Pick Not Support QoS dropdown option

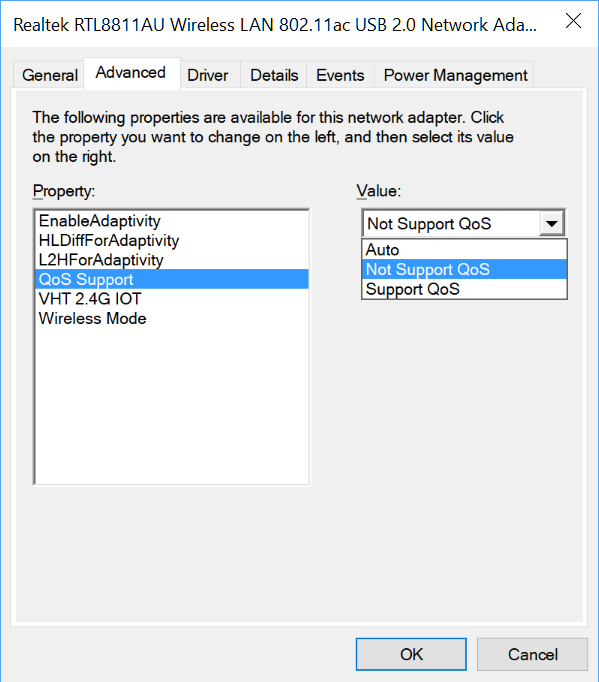coord(464,269)
